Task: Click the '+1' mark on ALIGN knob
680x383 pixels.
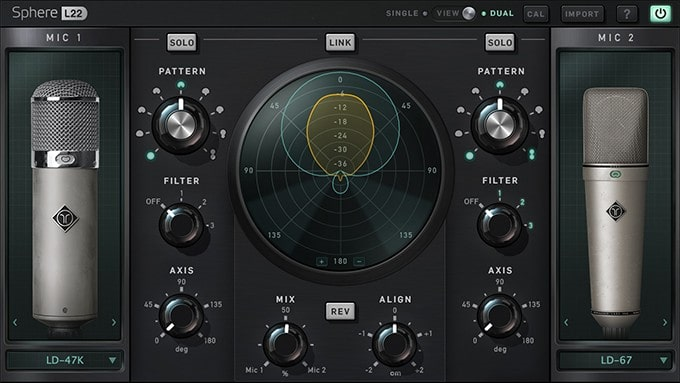Action: click(428, 333)
